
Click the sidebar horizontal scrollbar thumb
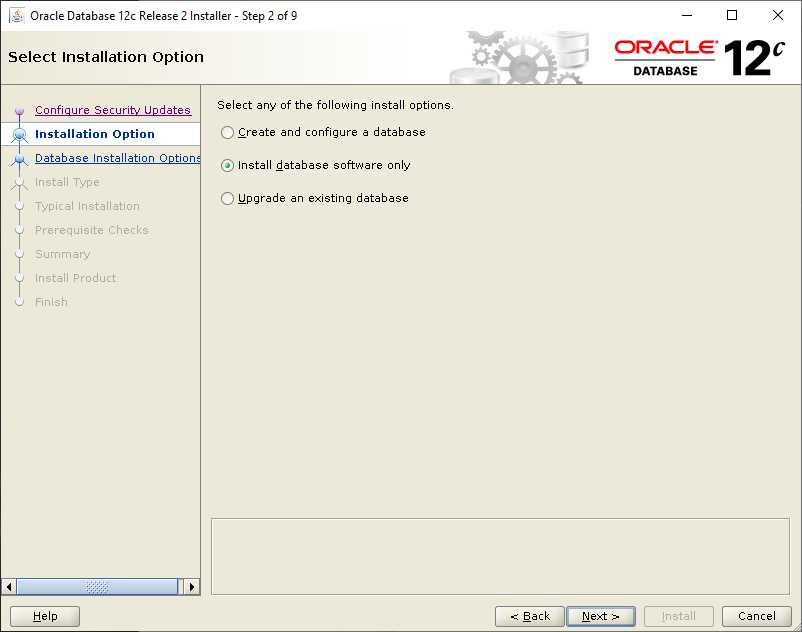97,586
